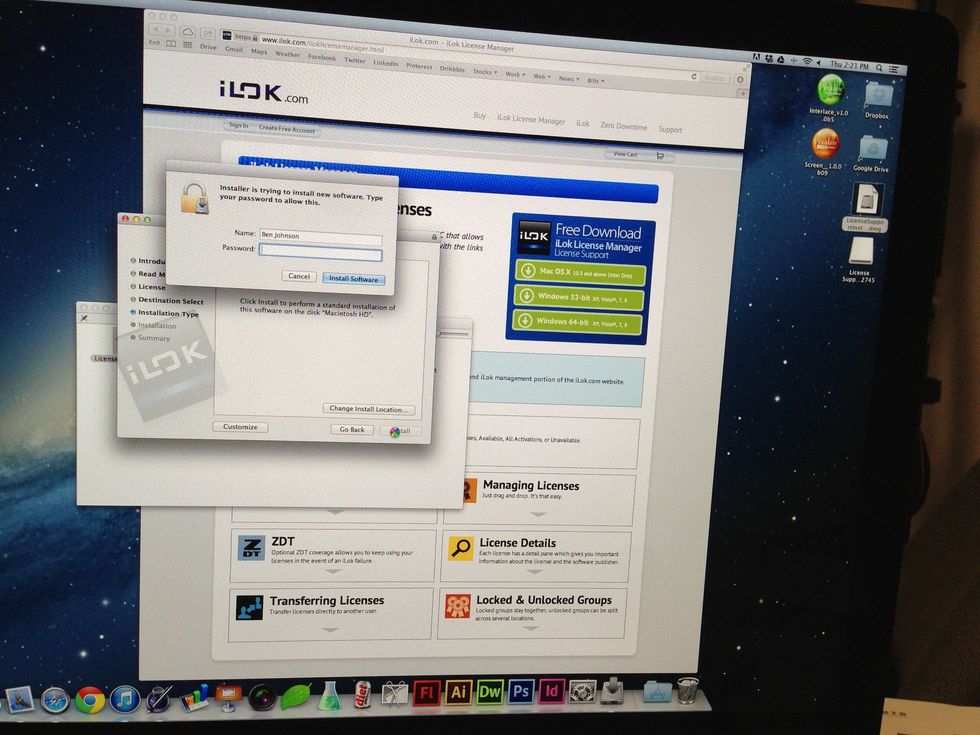
Task: Click the Change Install Location button
Action: [x=370, y=409]
